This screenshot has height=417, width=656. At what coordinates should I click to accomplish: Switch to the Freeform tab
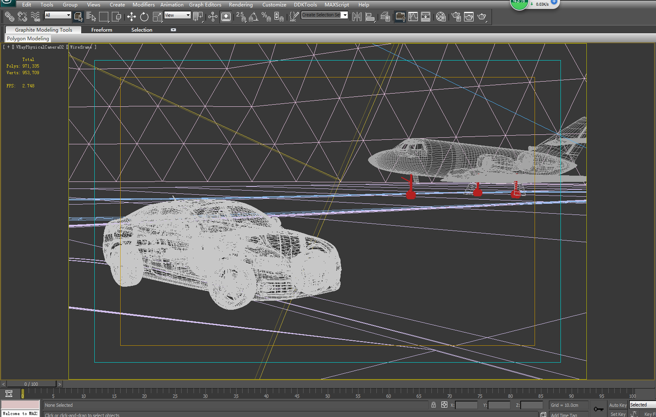(102, 30)
